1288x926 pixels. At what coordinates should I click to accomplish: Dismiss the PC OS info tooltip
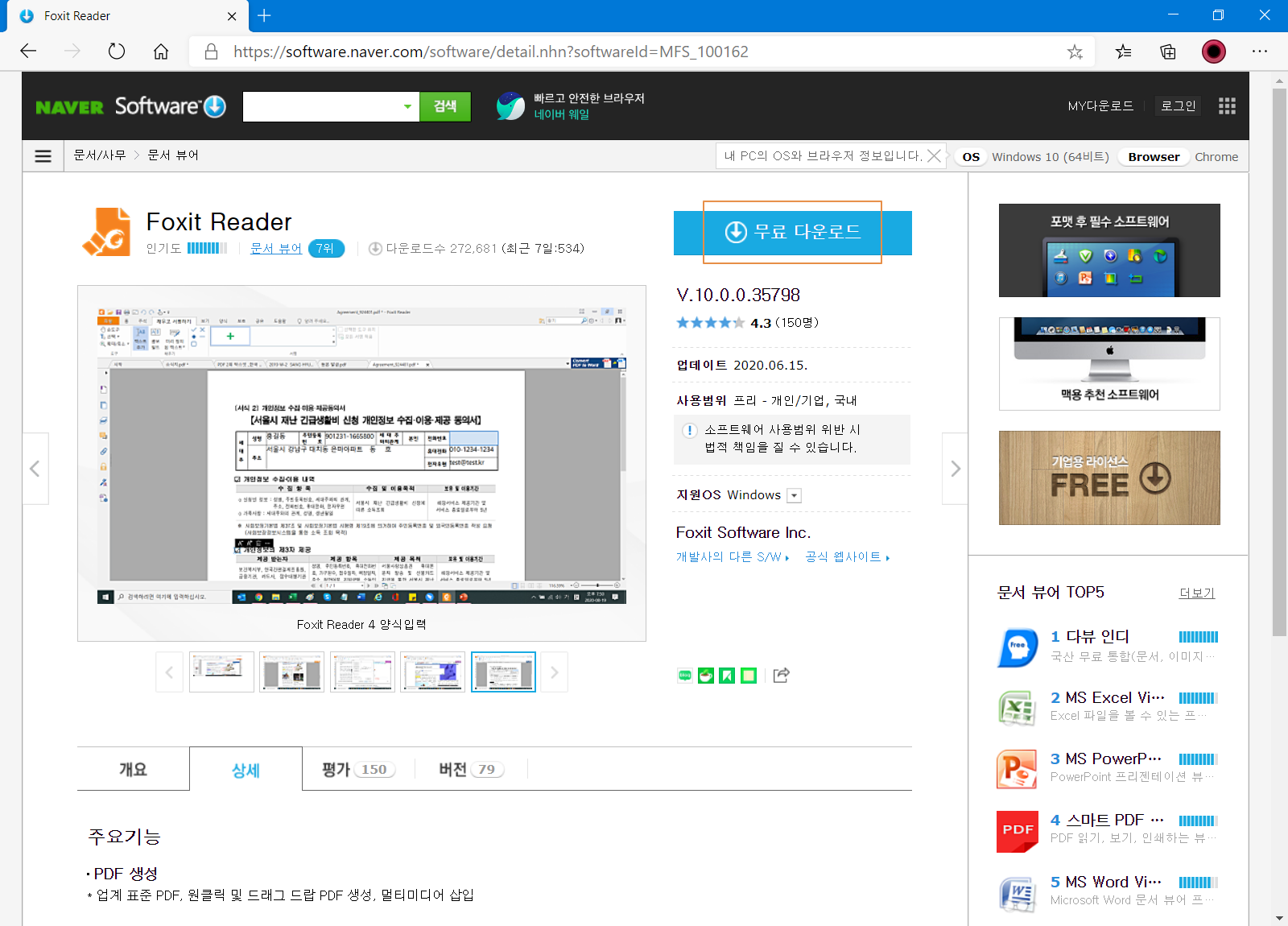[934, 156]
